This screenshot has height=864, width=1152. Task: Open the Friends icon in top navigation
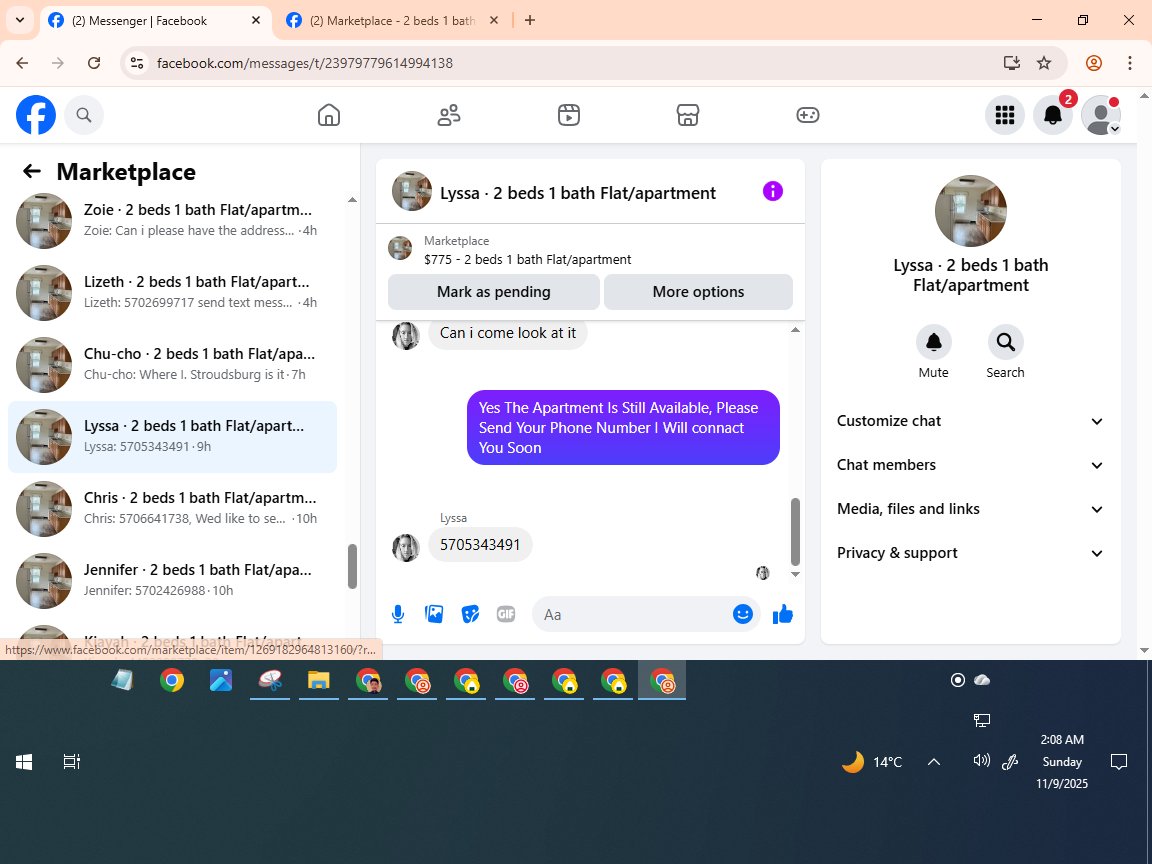(x=449, y=115)
